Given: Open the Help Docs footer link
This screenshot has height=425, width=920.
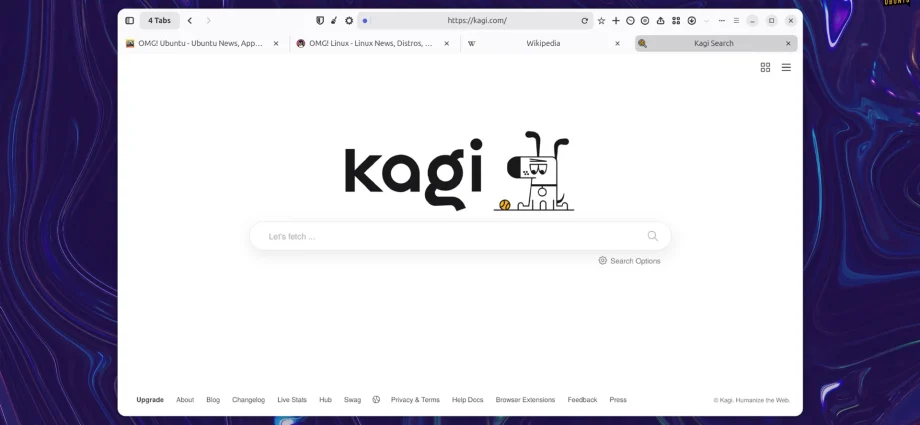Looking at the screenshot, I should coord(468,400).
